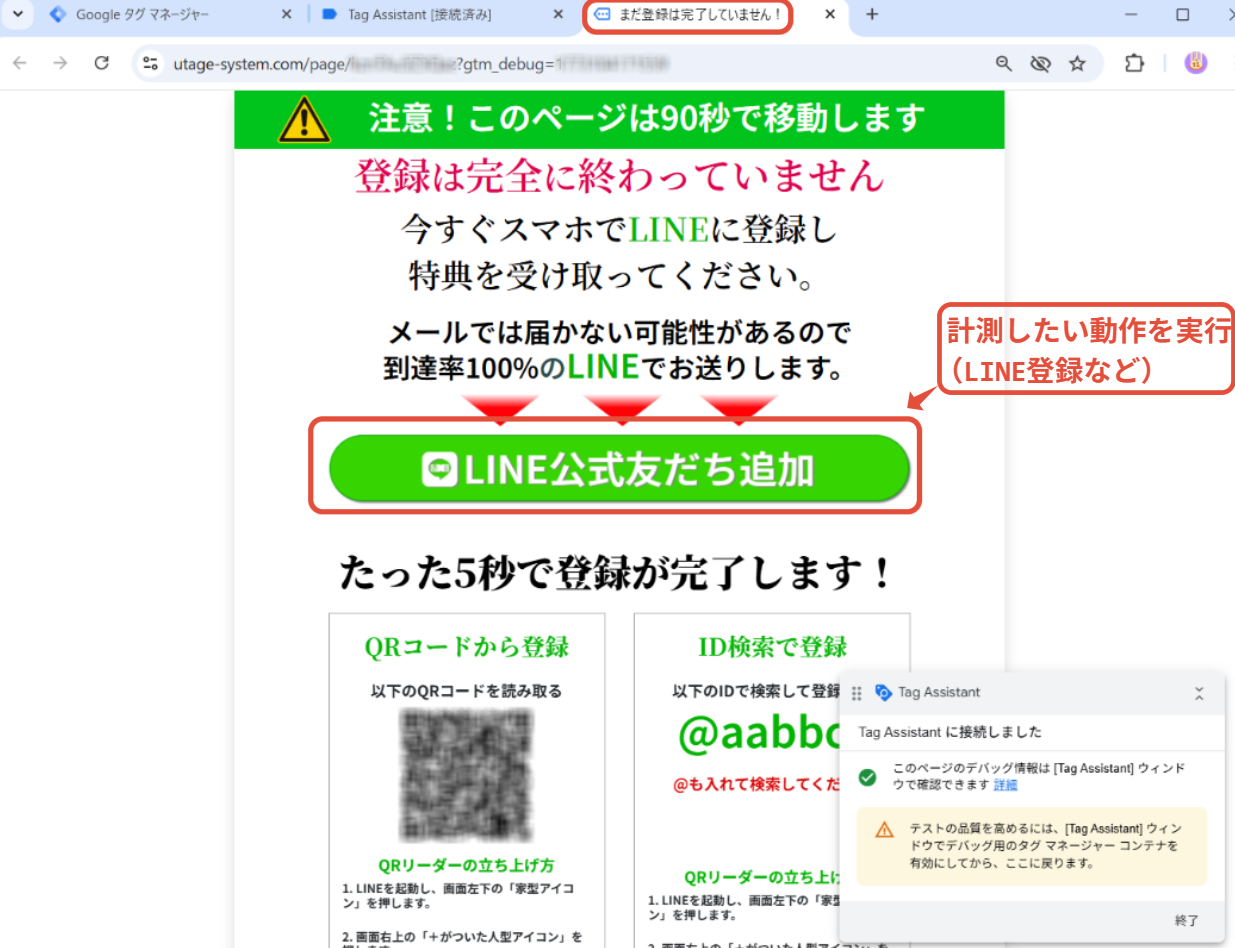Viewport: 1235px width, 948px height.
Task: Click the Tag Assistant popup drag handle
Action: 857,693
